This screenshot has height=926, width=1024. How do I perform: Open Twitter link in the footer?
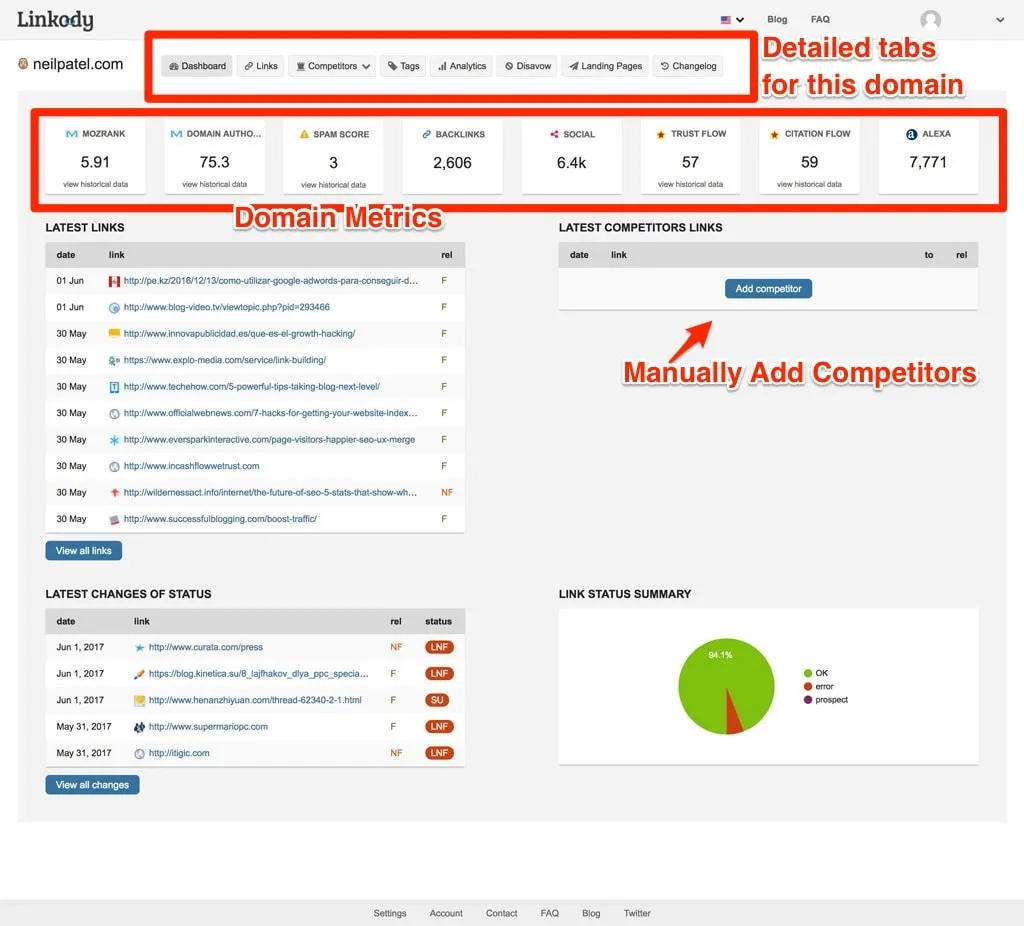tap(637, 914)
